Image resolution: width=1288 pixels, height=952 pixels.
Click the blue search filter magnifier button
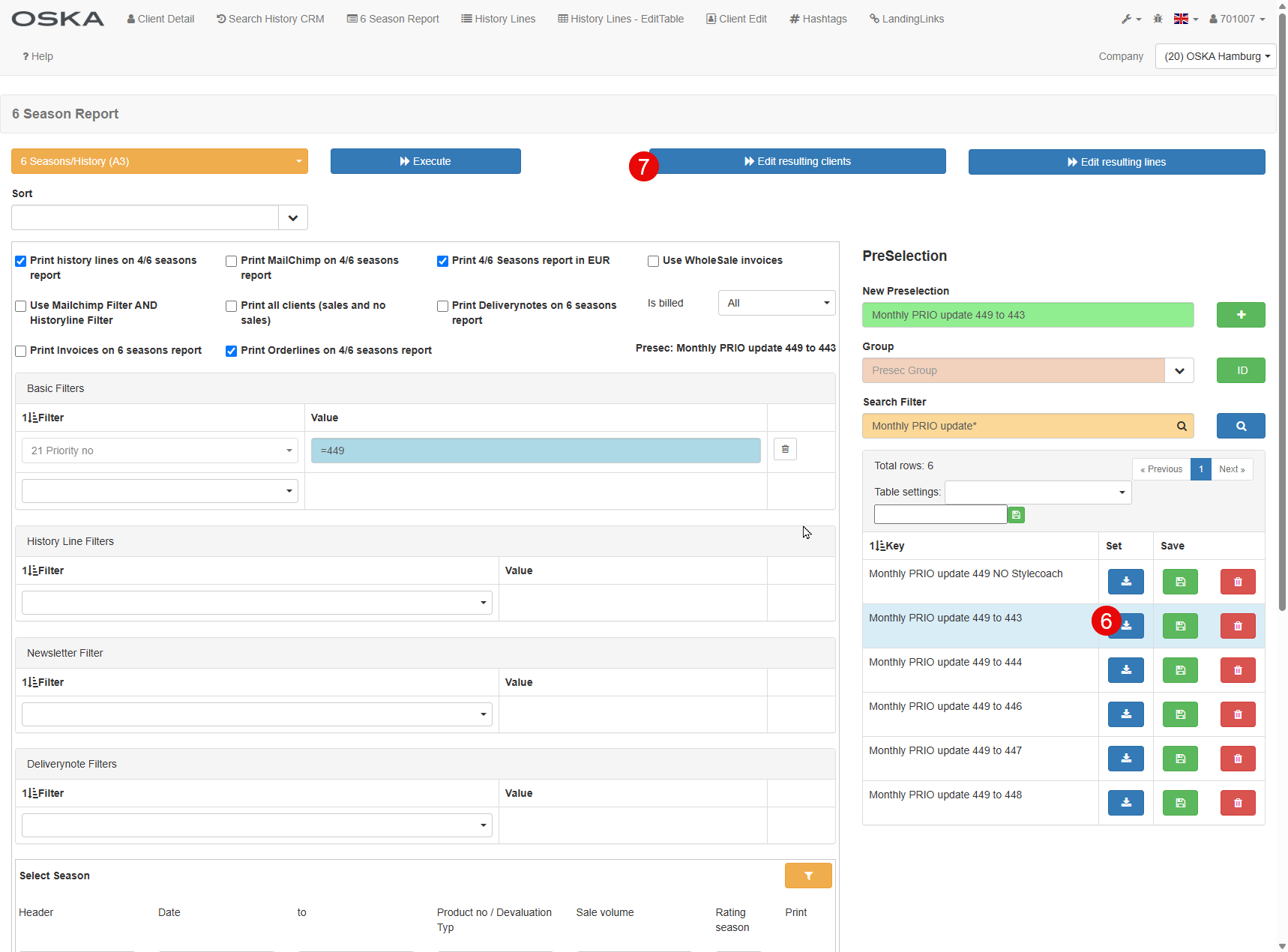[1240, 426]
